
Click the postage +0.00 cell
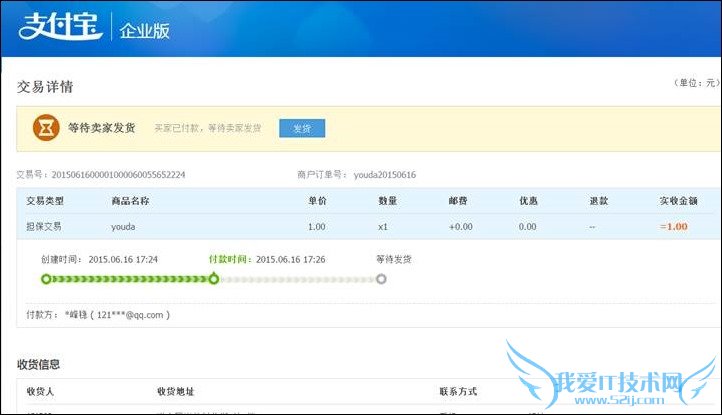pyautogui.click(x=461, y=227)
